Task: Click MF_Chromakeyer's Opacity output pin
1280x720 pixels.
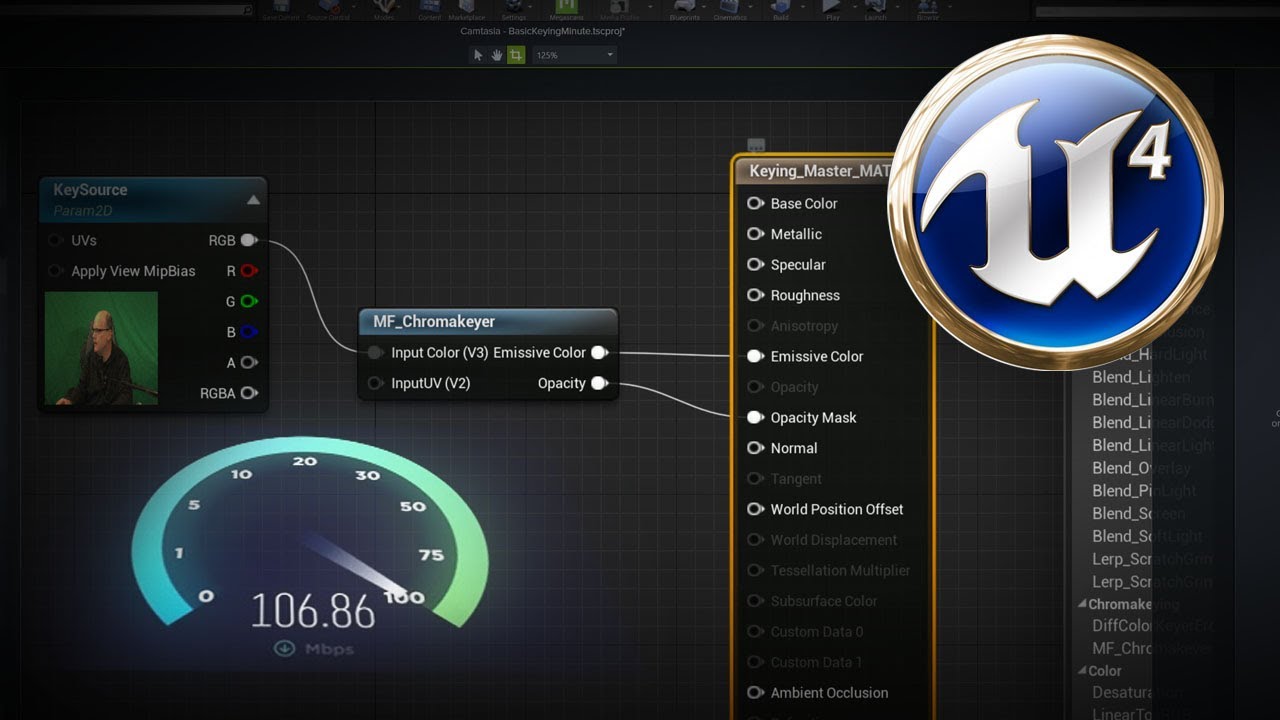Action: (599, 383)
